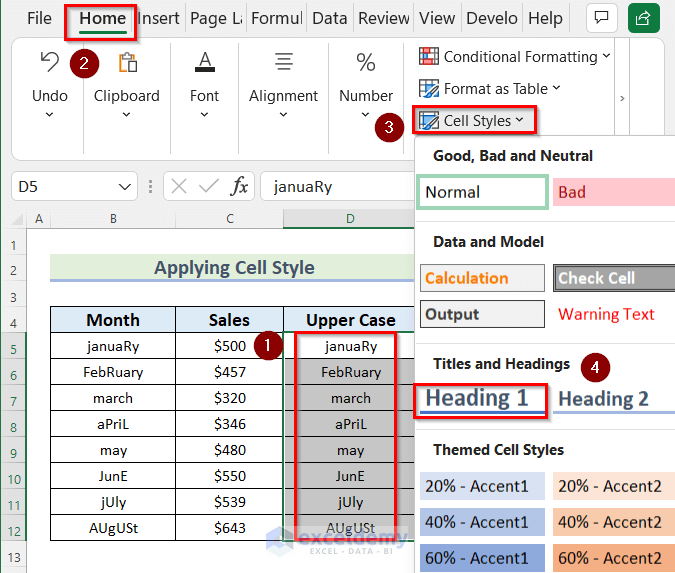
Task: Click the Comments speech bubble icon
Action: pyautogui.click(x=601, y=18)
